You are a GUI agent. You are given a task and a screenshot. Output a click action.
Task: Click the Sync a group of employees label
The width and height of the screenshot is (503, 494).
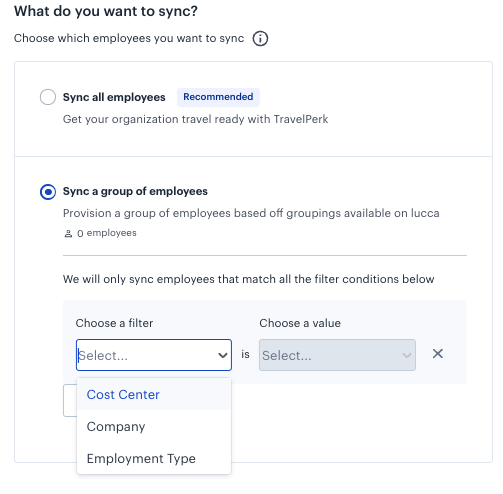(x=135, y=191)
